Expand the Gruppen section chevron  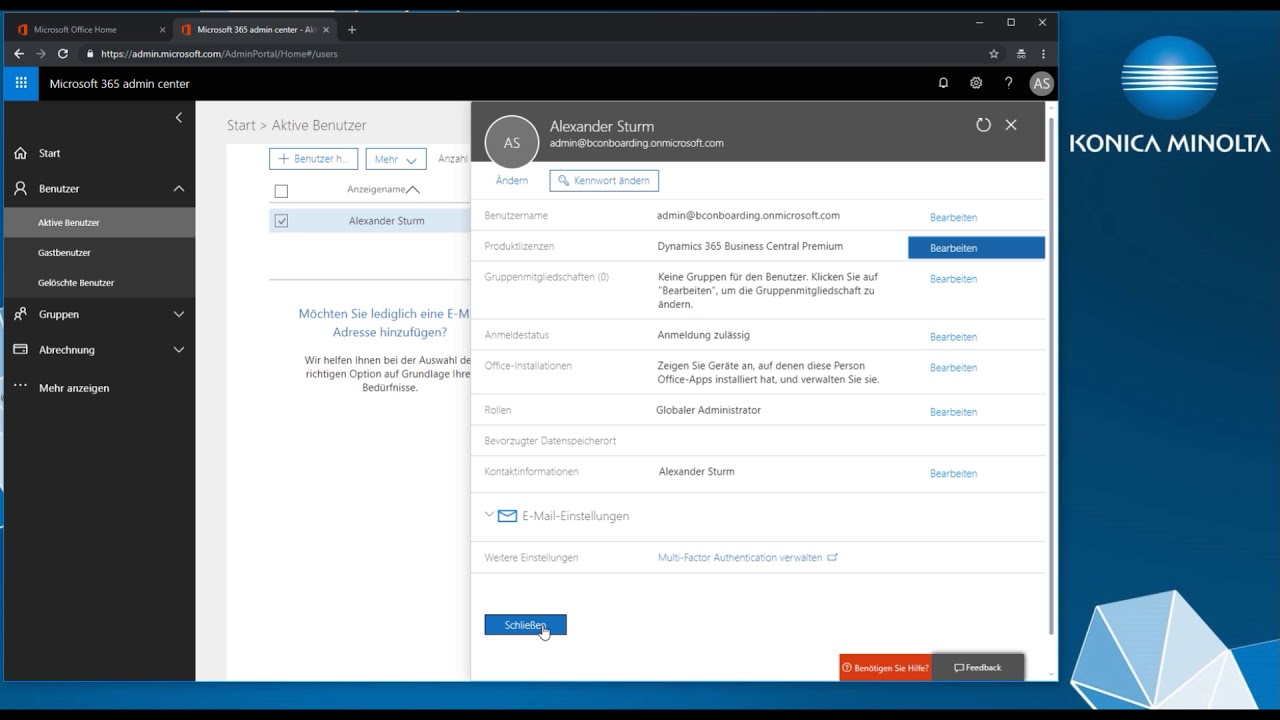point(179,314)
